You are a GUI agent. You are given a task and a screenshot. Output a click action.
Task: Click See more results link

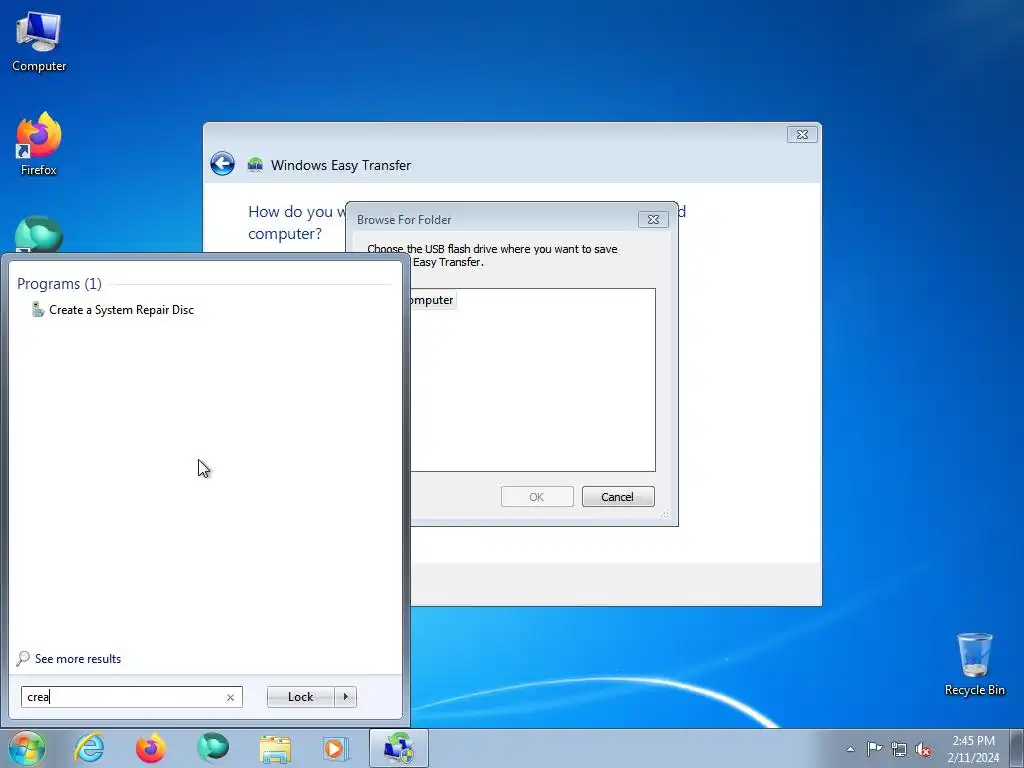click(x=78, y=658)
